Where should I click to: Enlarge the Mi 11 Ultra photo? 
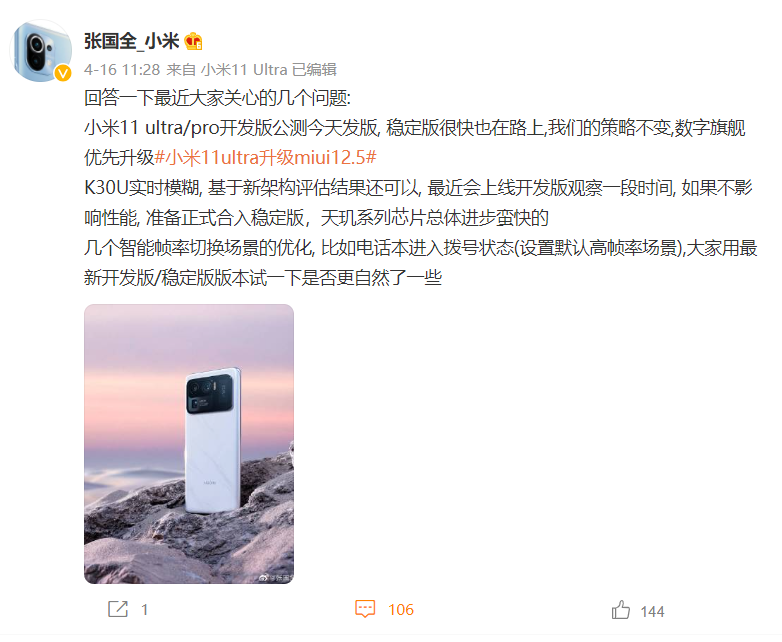click(189, 444)
